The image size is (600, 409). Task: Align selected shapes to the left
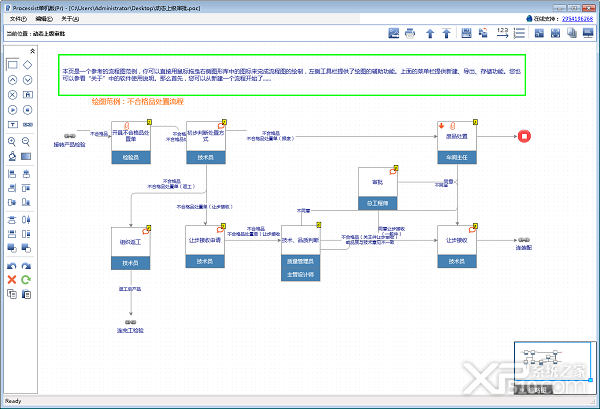(12, 174)
